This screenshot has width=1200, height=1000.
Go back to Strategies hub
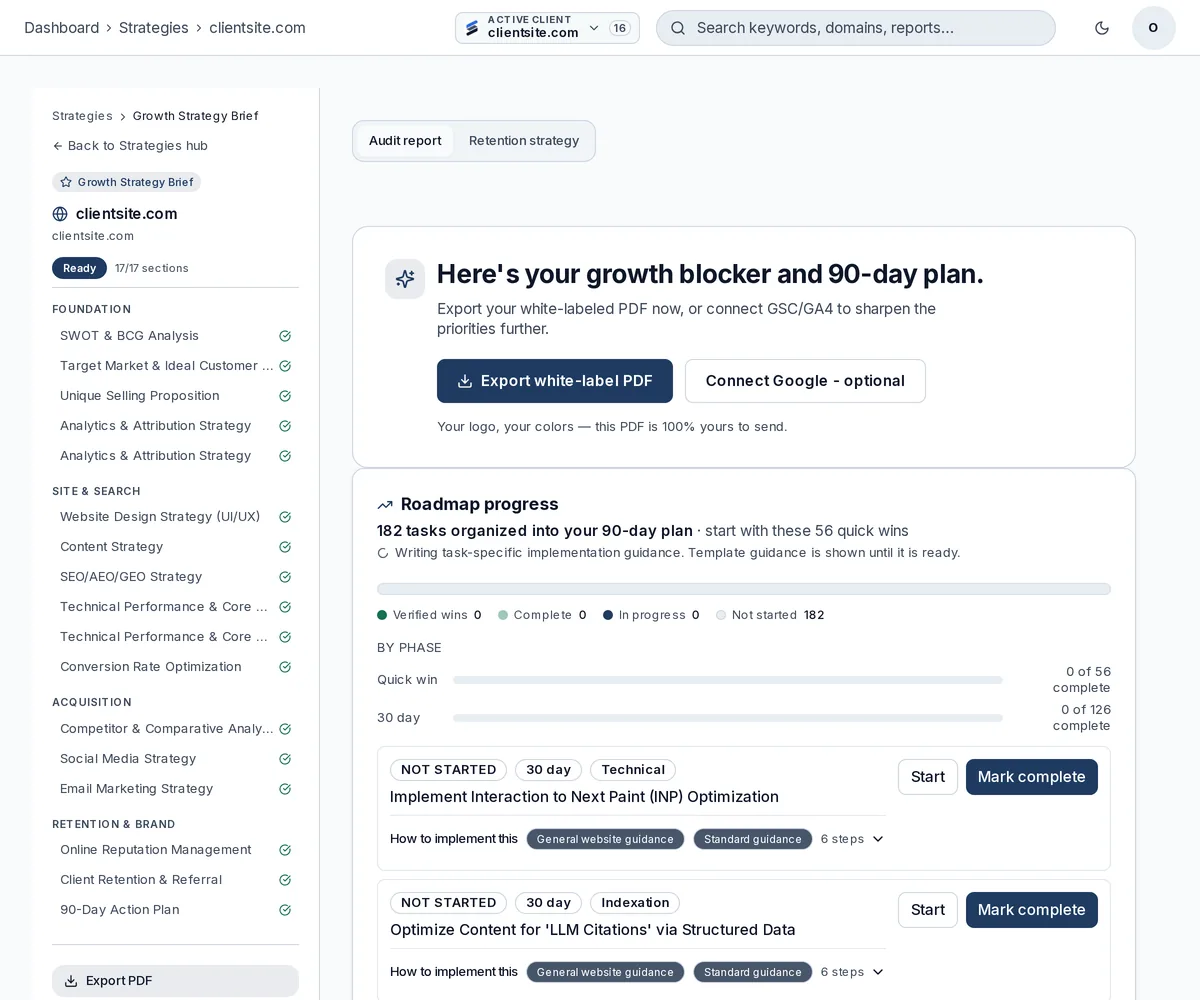tap(130, 146)
